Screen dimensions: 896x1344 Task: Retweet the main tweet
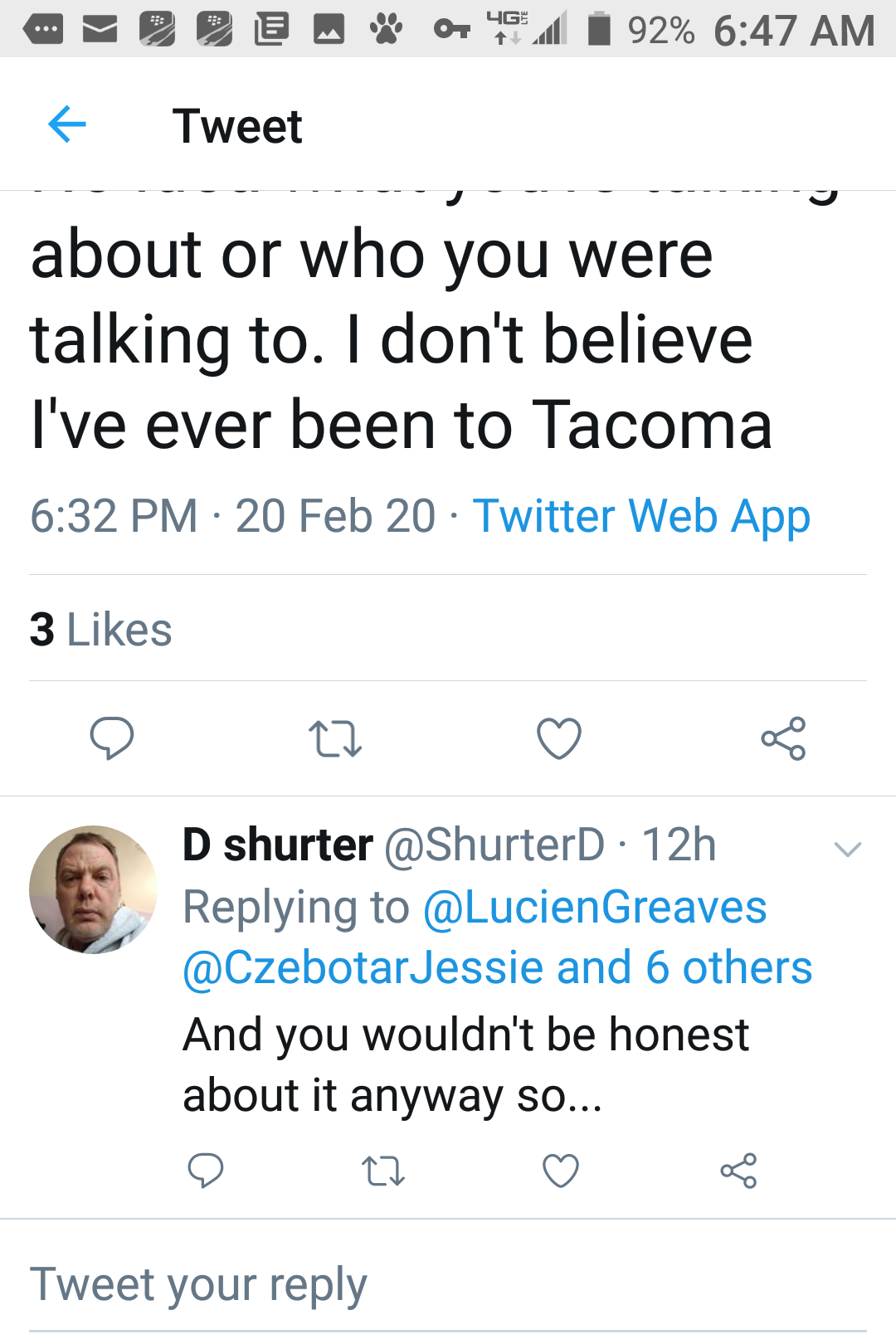(x=335, y=738)
